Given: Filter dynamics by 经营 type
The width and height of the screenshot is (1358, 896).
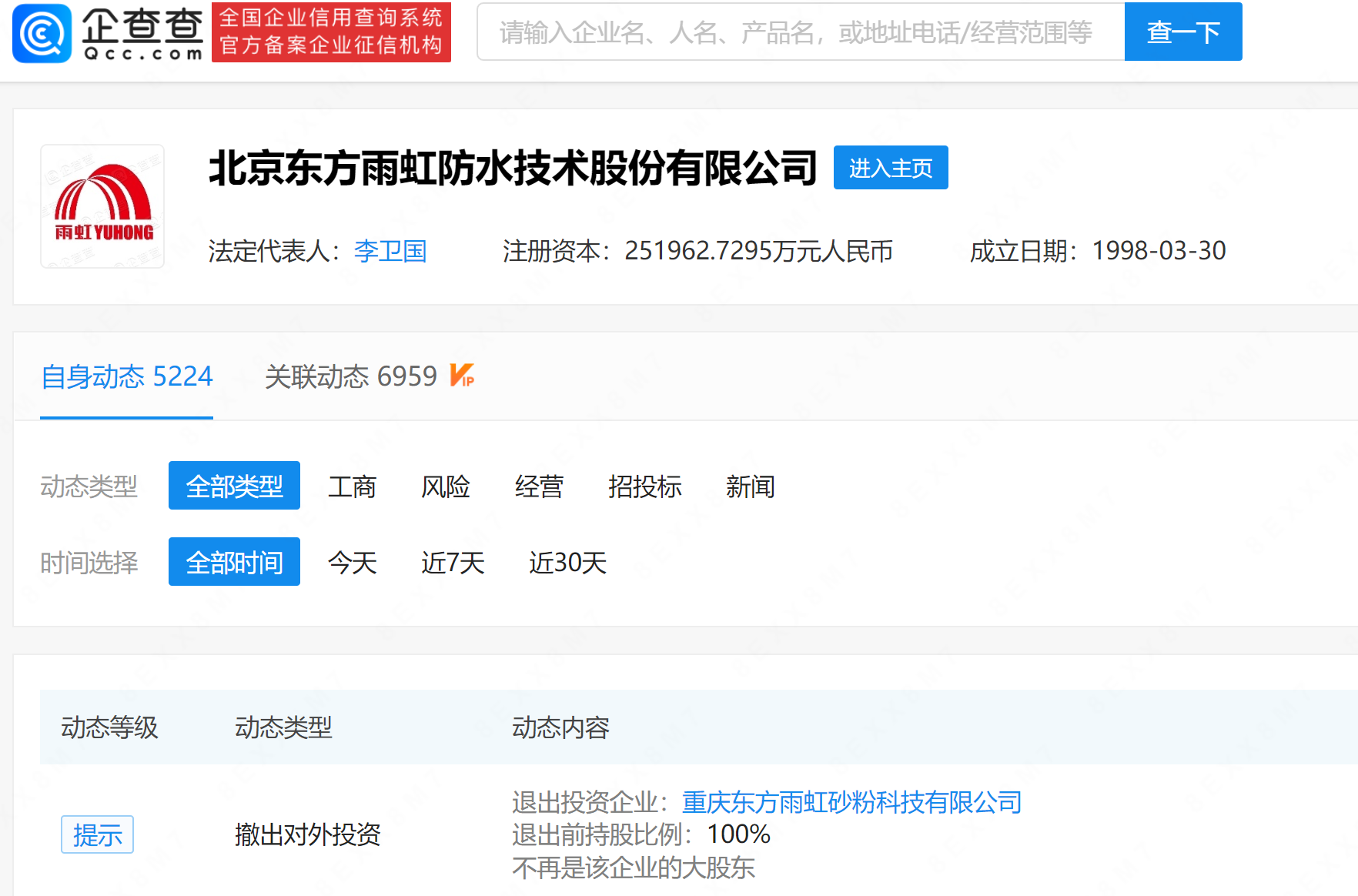Looking at the screenshot, I should pyautogui.click(x=539, y=486).
